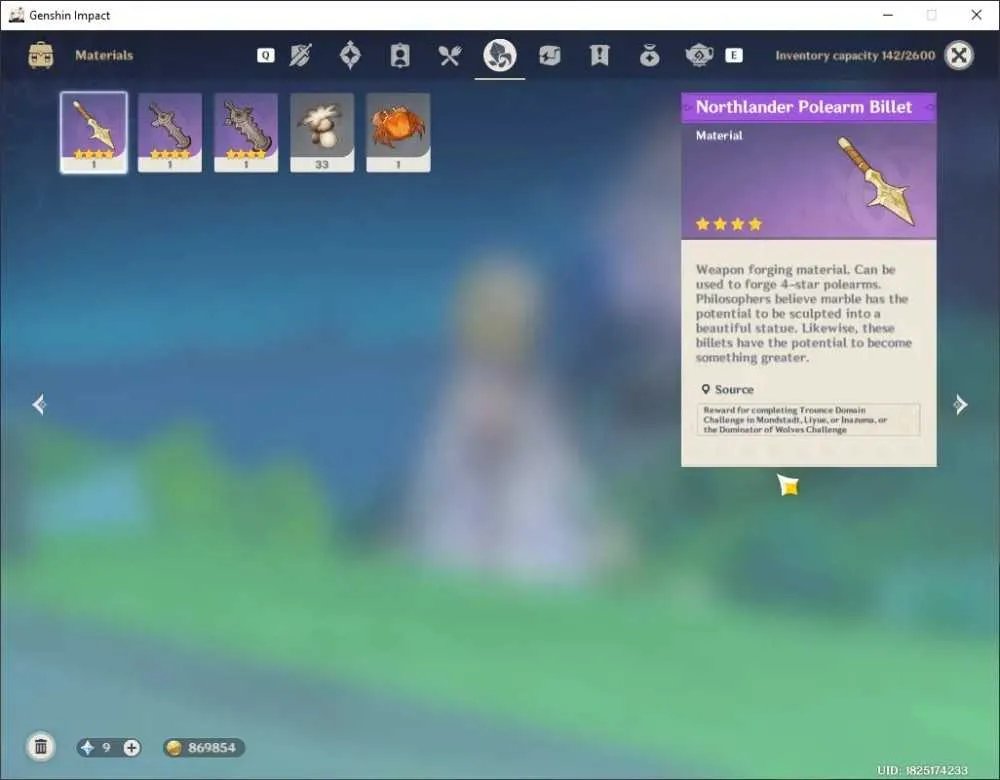Close the inventory with the round X
This screenshot has width=1000, height=780.
[959, 55]
